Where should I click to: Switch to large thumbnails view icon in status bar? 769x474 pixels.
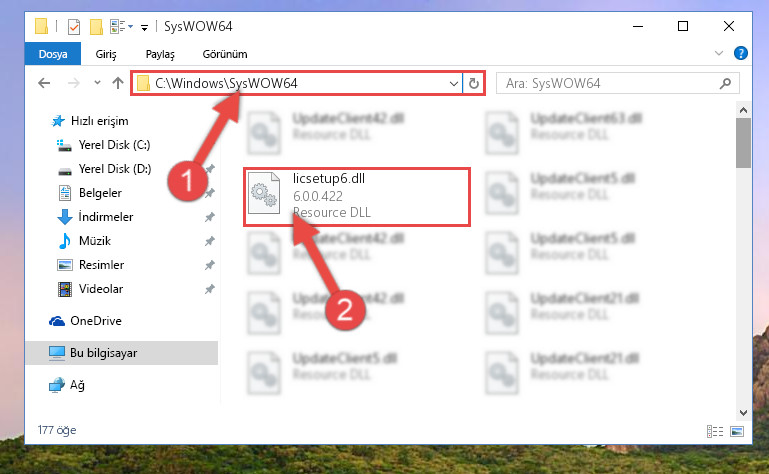(x=737, y=431)
